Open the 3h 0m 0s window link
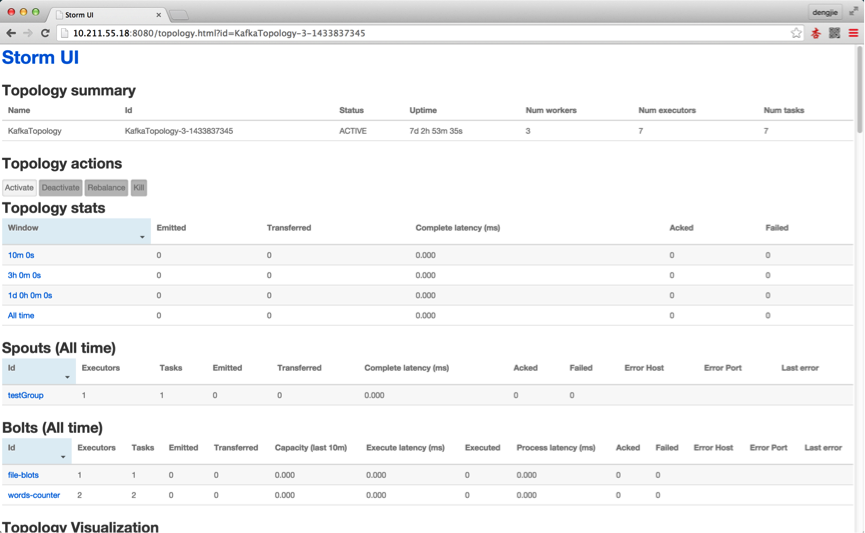This screenshot has height=533, width=865. [x=24, y=275]
